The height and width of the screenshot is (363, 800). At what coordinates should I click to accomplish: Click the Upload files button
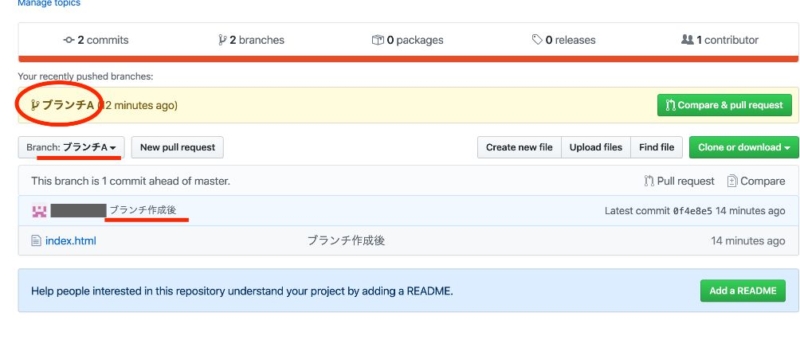point(595,148)
